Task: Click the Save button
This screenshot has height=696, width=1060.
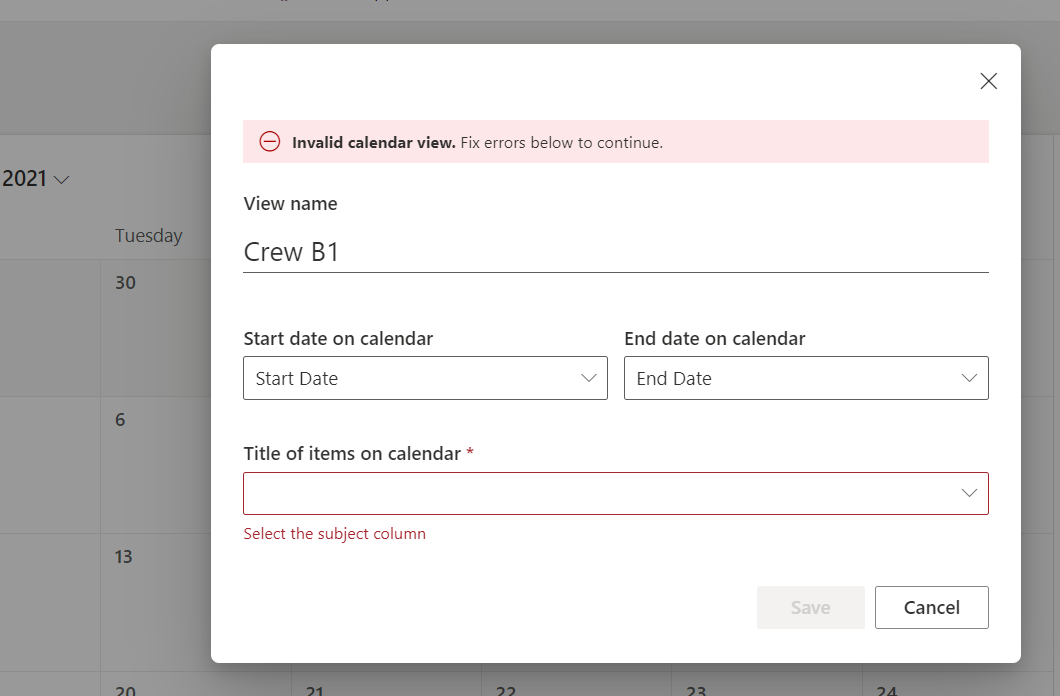Action: click(x=811, y=607)
